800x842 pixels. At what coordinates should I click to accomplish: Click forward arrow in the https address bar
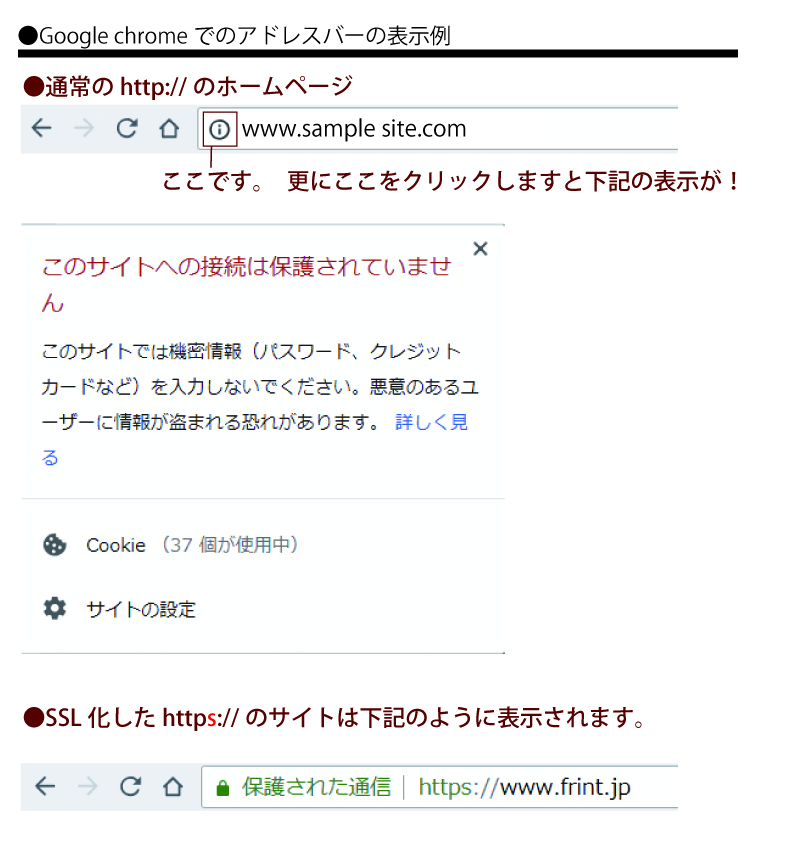[x=88, y=786]
